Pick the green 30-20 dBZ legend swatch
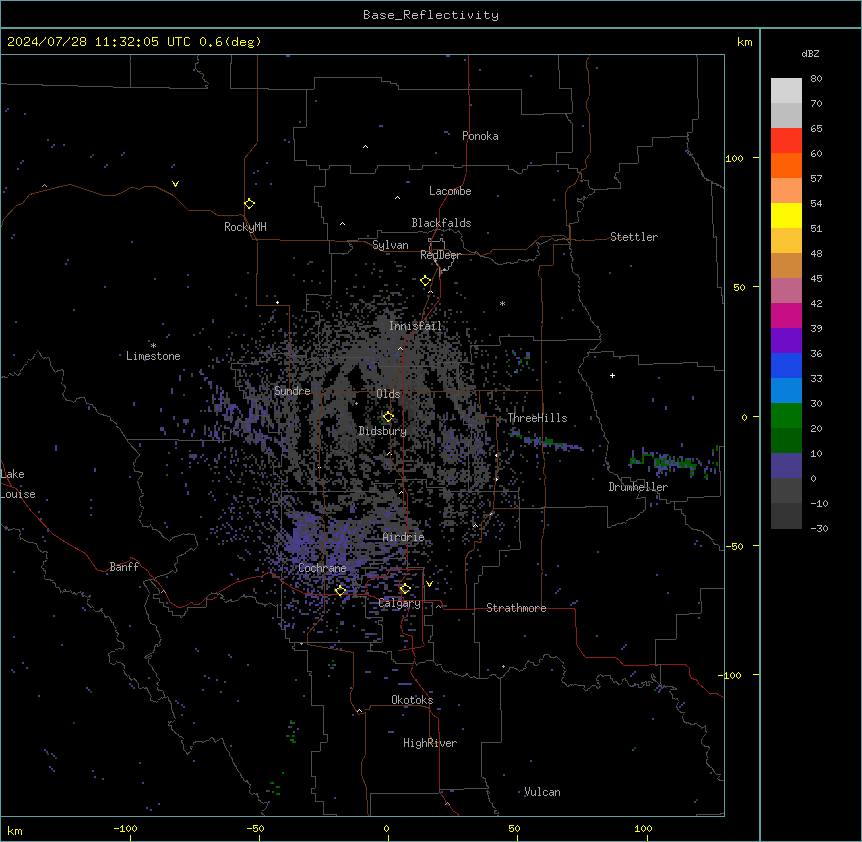 click(x=786, y=416)
